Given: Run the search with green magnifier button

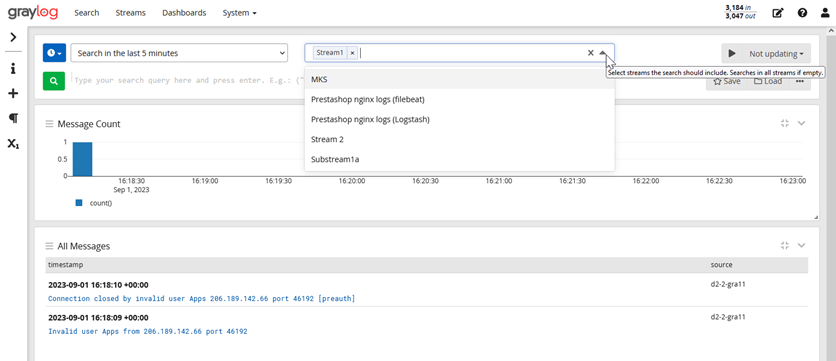Looking at the screenshot, I should [54, 81].
